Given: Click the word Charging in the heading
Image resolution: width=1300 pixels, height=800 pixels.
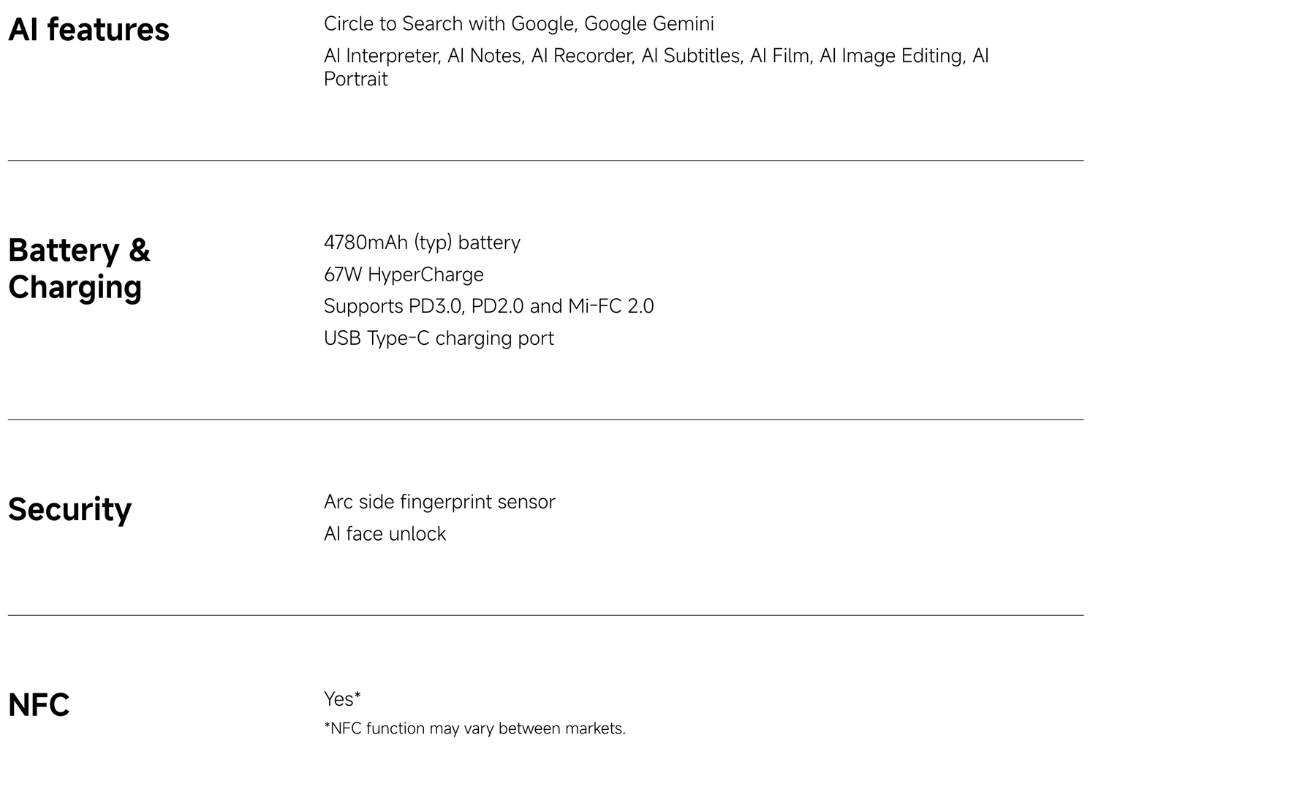Looking at the screenshot, I should tap(75, 288).
